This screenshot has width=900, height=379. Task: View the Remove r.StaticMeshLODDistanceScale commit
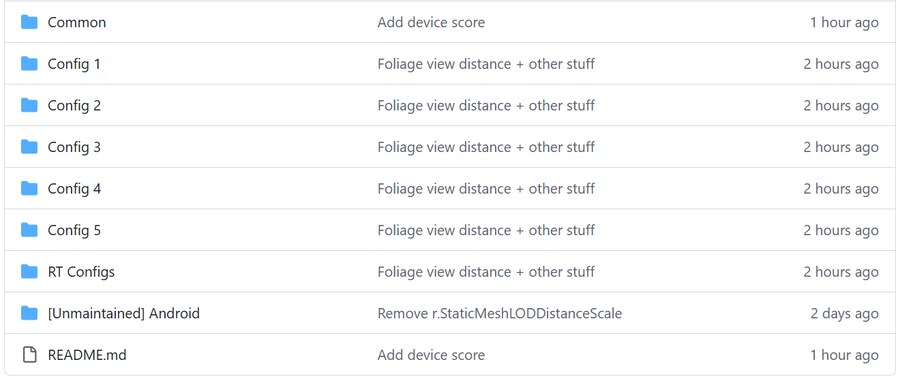pos(499,314)
